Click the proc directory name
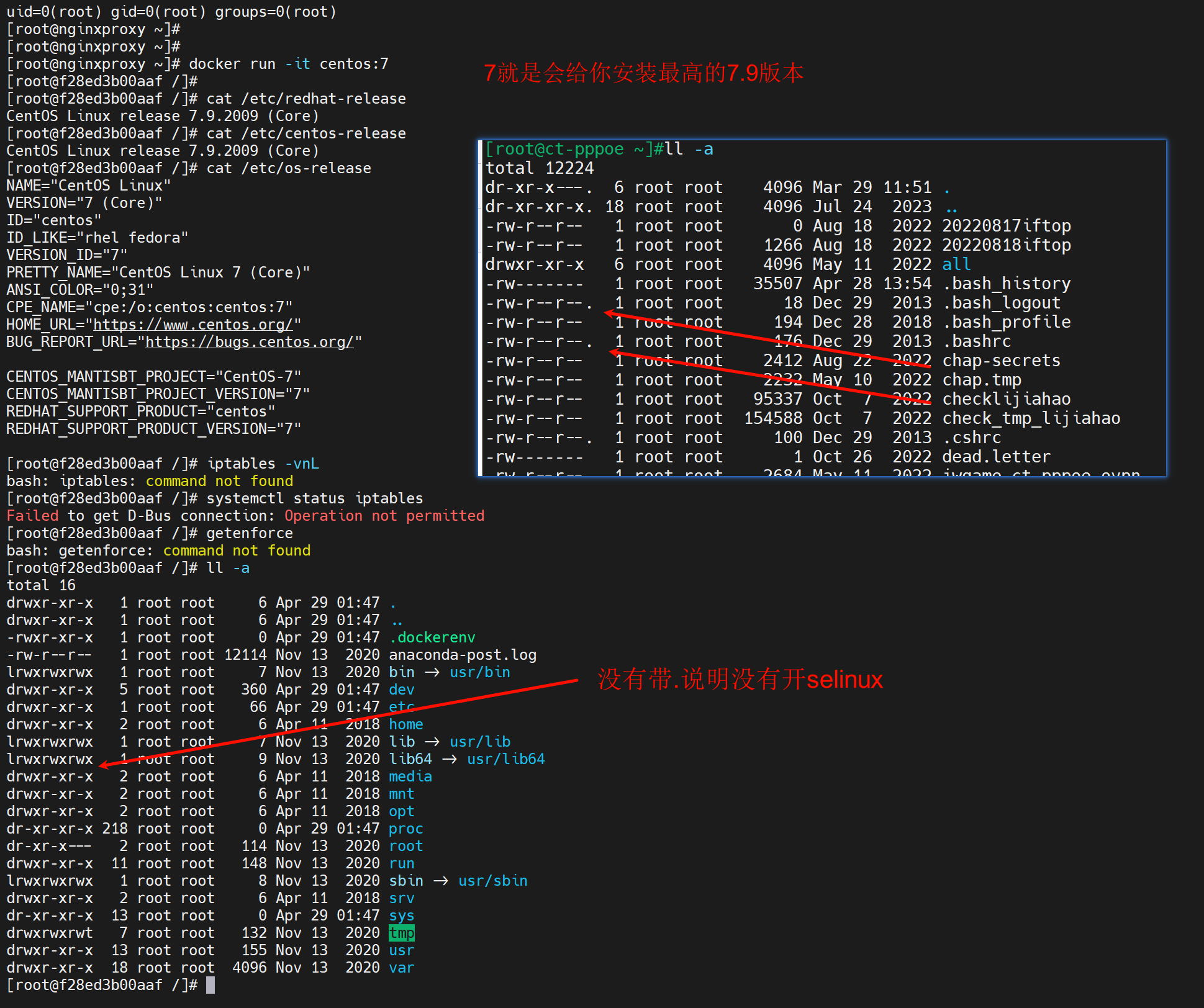Image resolution: width=1204 pixels, height=1008 pixels. pyautogui.click(x=405, y=829)
